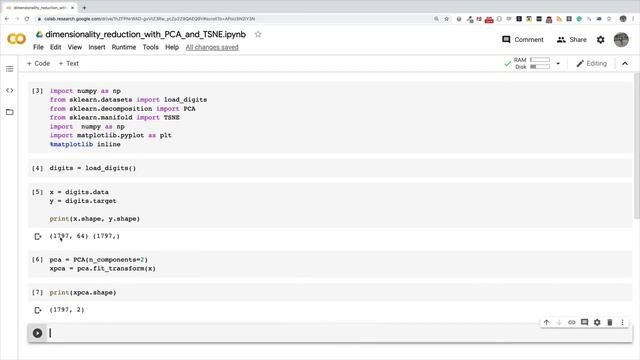Click the print(x.shape, y.shape) line

(x=95, y=219)
